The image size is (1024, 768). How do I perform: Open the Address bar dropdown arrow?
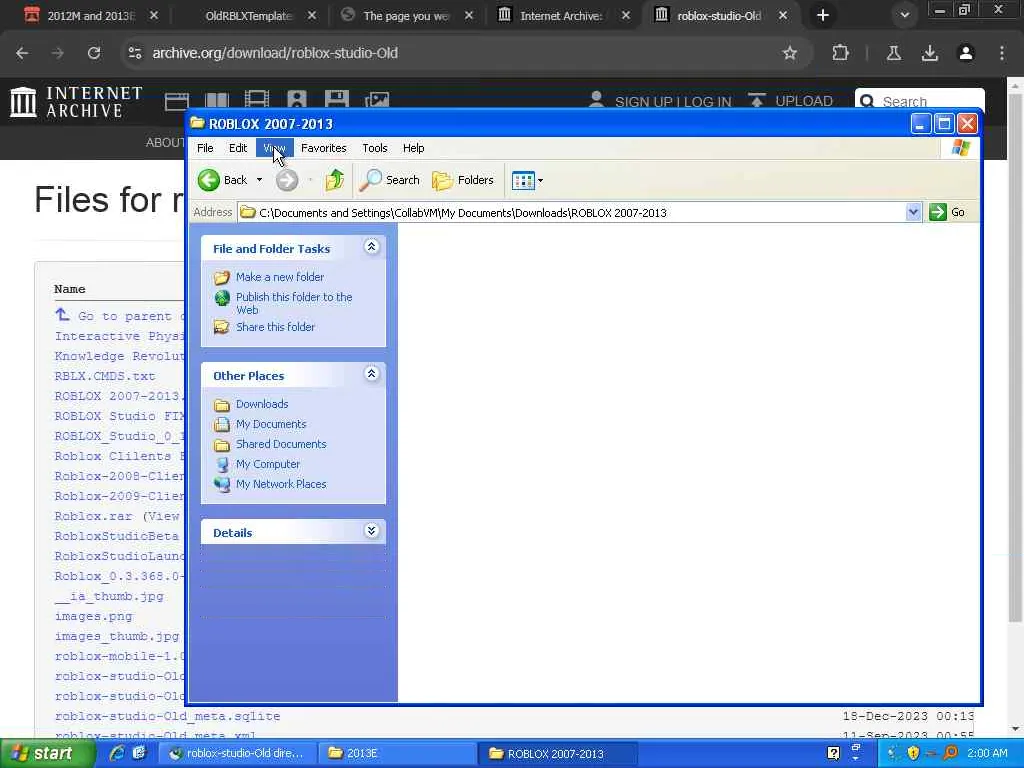(913, 212)
